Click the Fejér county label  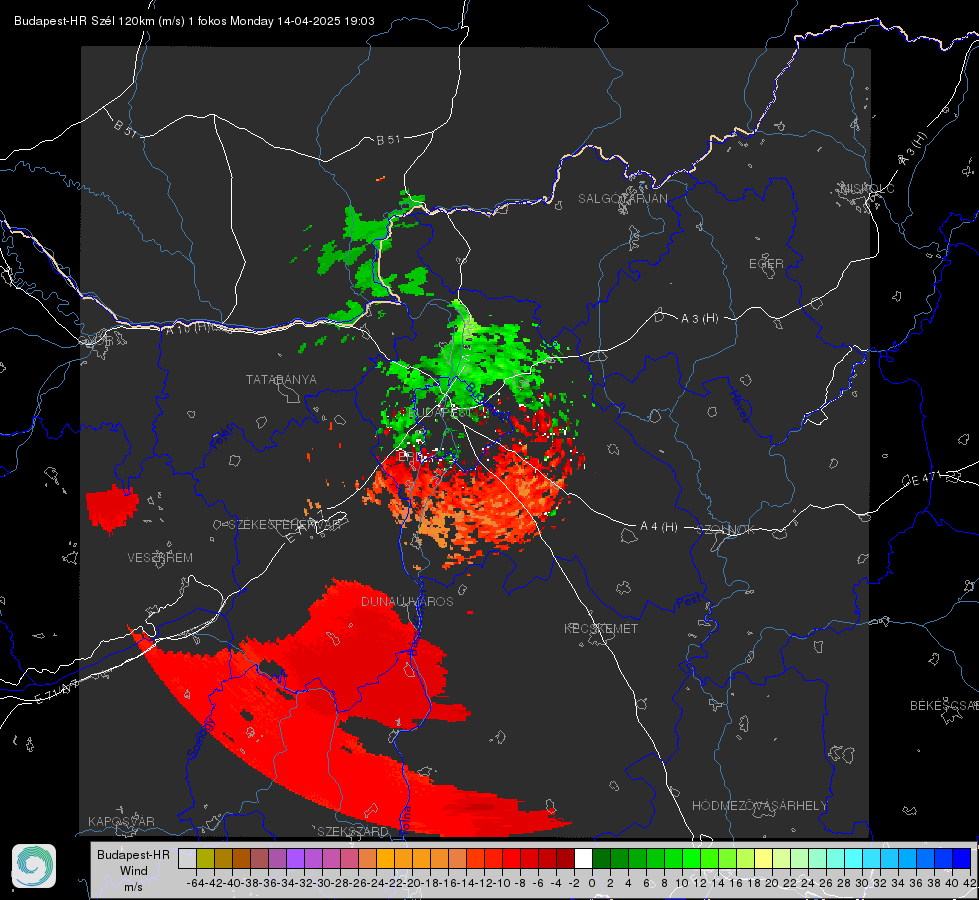224,437
